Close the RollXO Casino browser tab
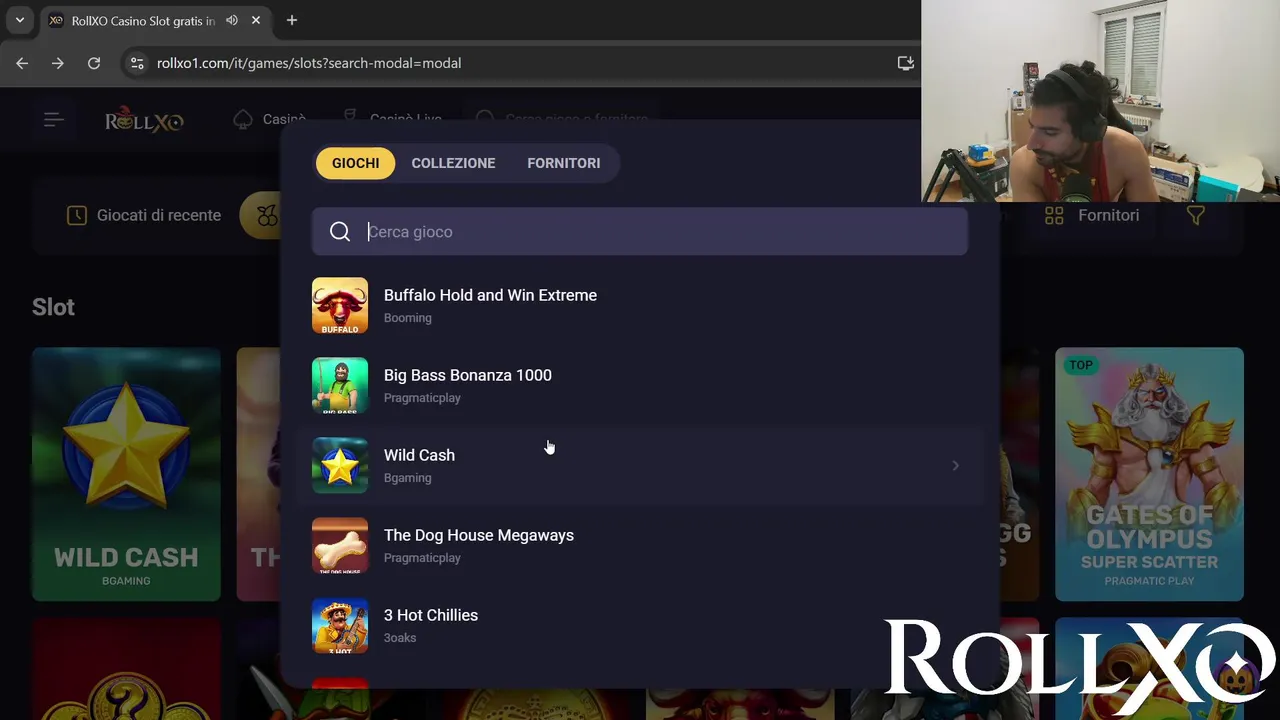This screenshot has width=1280, height=720. tap(257, 20)
